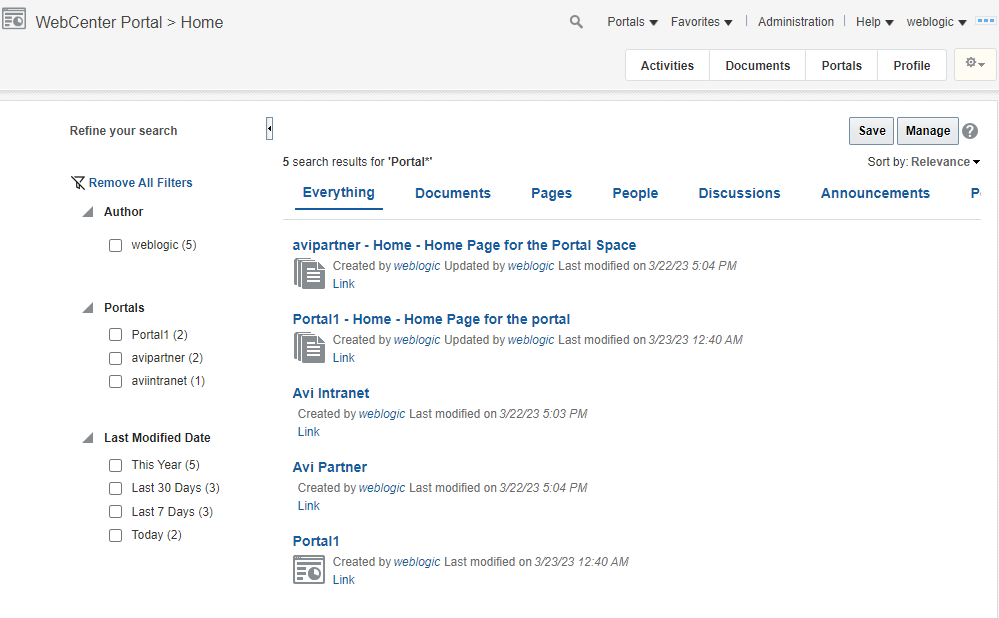This screenshot has width=999, height=618.
Task: Click the weblogic creator link under Avi Partner
Action: pos(382,487)
